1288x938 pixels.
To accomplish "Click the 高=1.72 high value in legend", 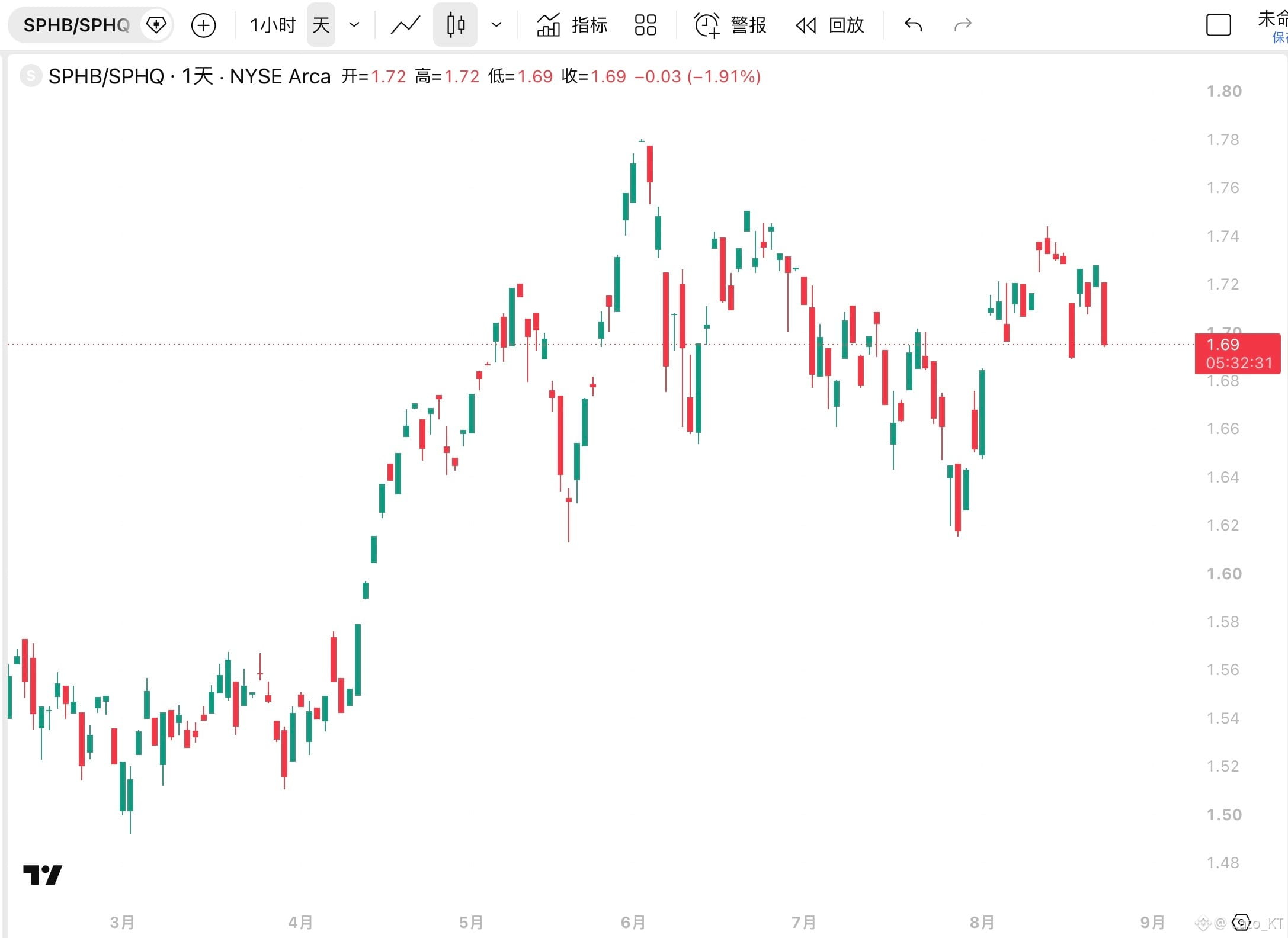I will pyautogui.click(x=447, y=76).
